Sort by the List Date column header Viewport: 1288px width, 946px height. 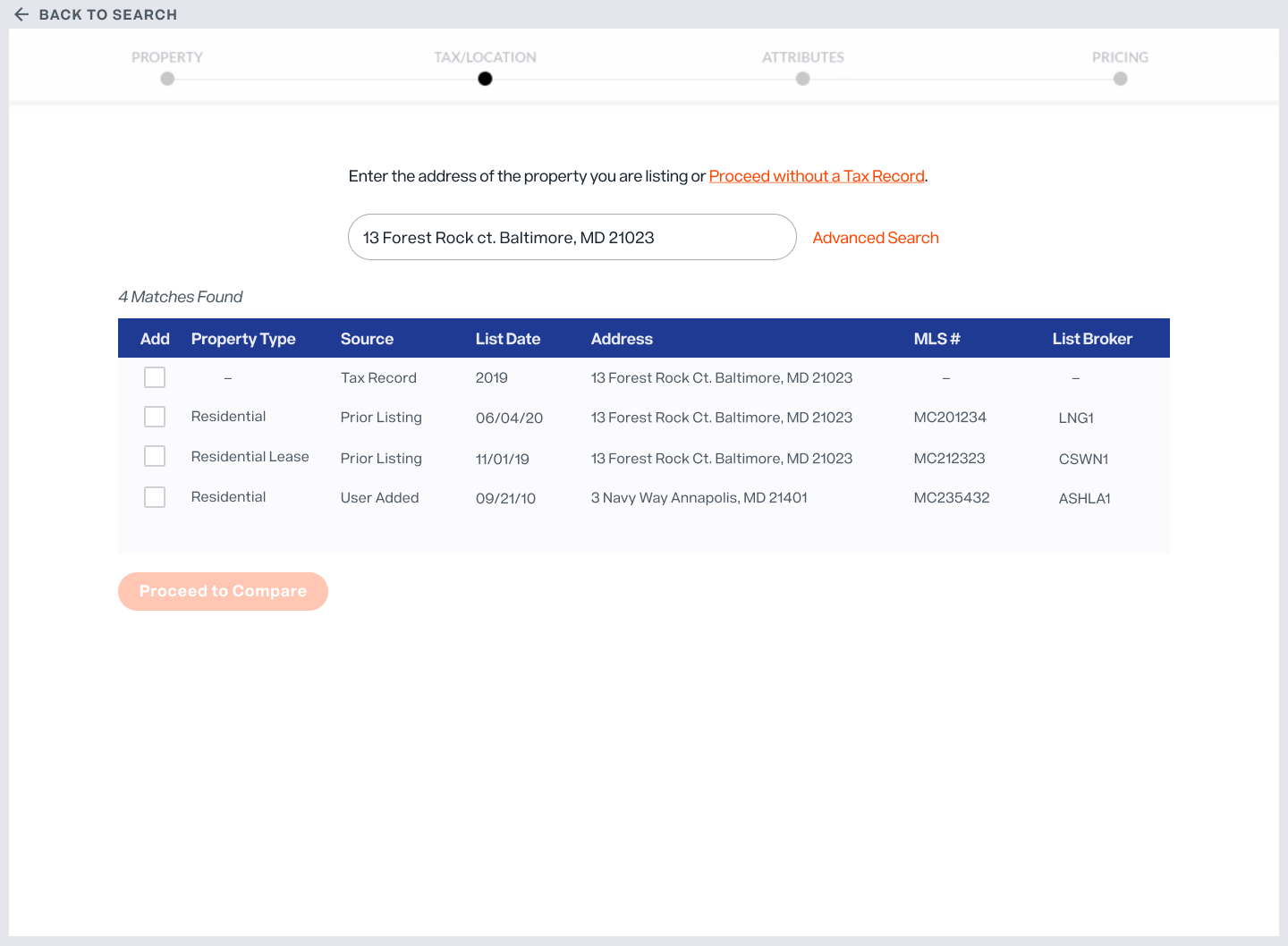(508, 339)
